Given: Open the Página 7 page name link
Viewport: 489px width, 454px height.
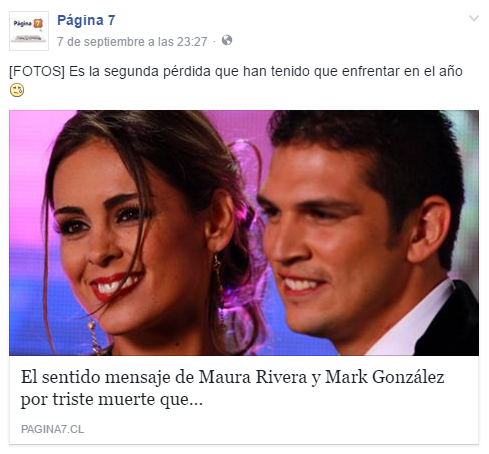Looking at the screenshot, I should pos(86,20).
